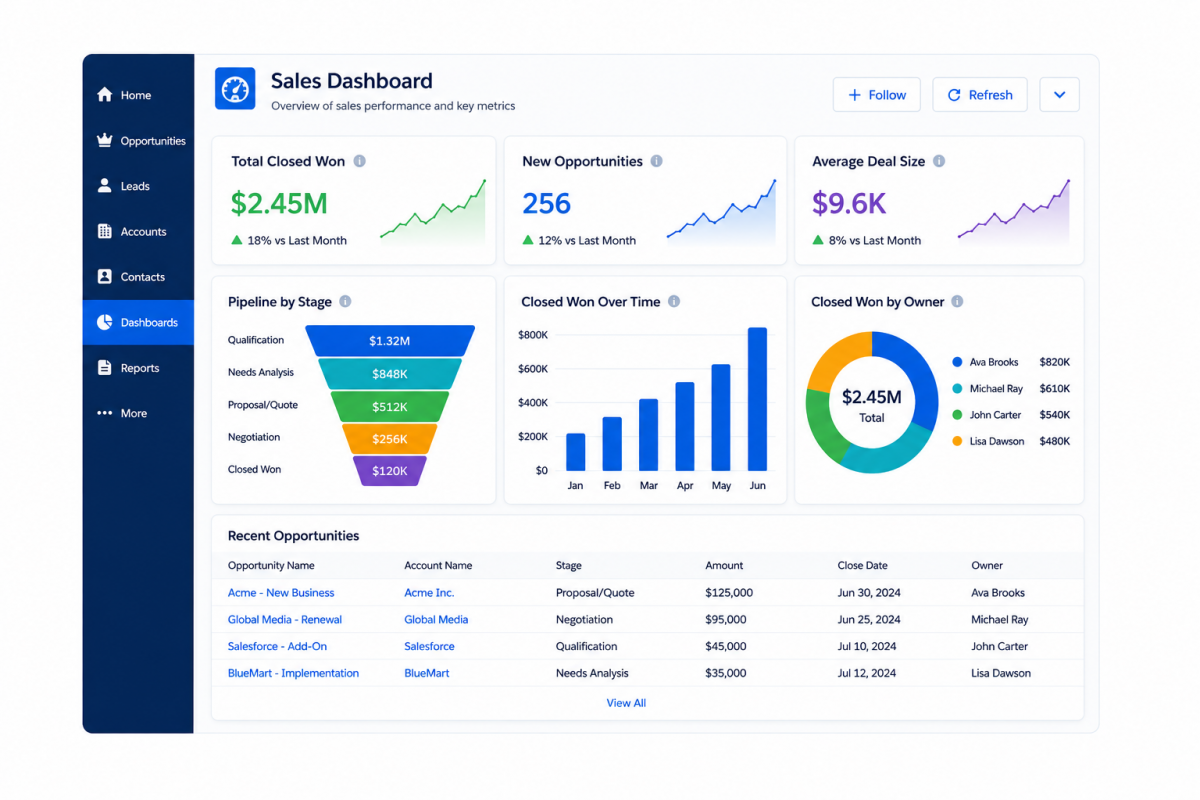Image resolution: width=1200 pixels, height=800 pixels.
Task: Click the $2.45M Total donut center
Action: point(872,404)
